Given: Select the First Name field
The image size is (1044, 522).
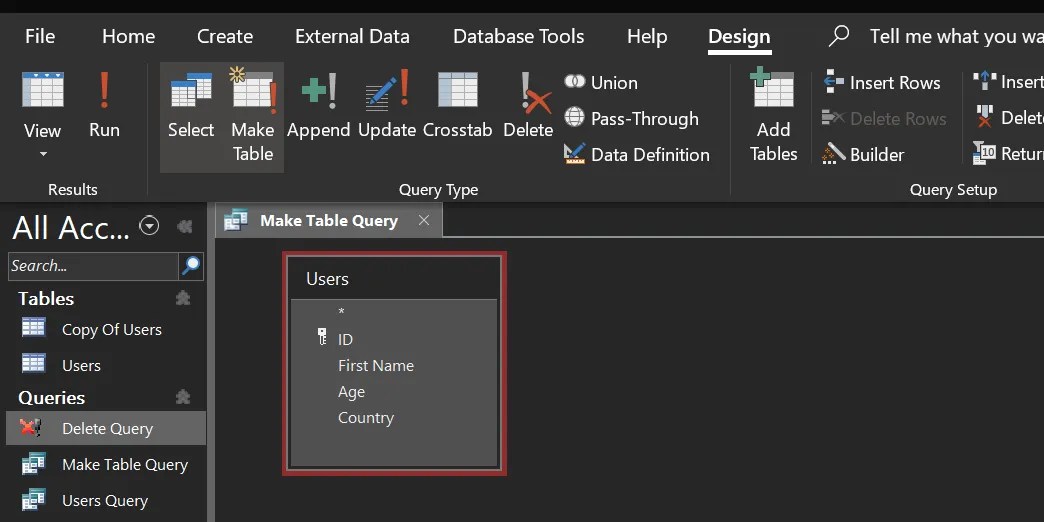Looking at the screenshot, I should pos(376,366).
